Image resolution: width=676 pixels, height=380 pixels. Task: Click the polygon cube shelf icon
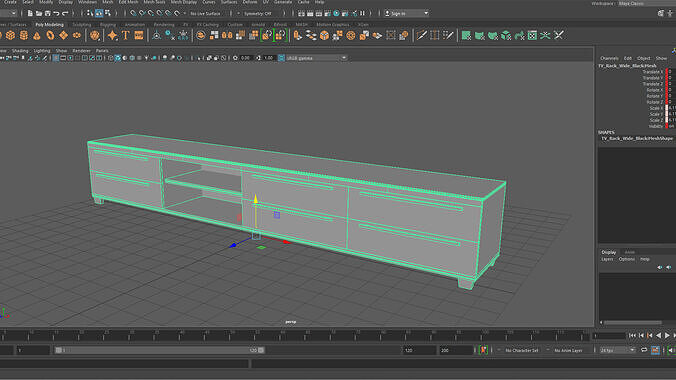[x=10, y=35]
